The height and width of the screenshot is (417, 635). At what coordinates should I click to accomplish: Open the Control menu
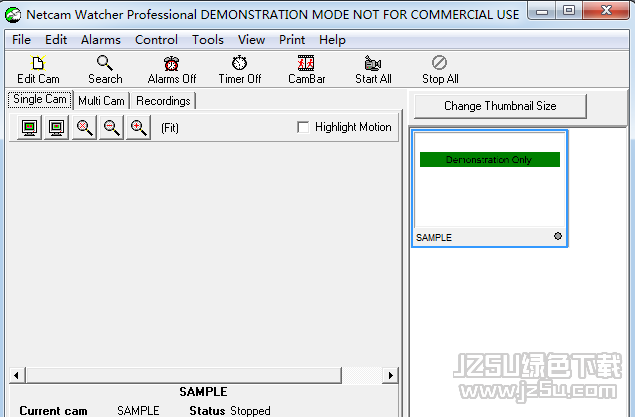tap(156, 40)
